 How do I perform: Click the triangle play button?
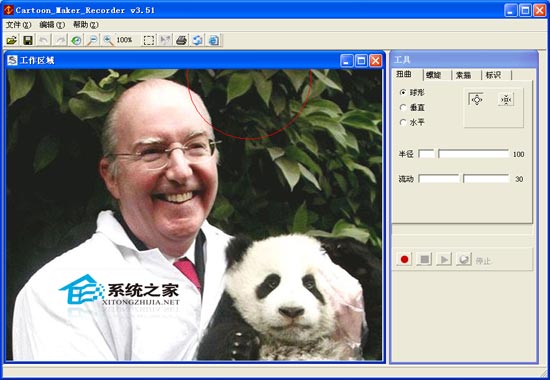(444, 259)
